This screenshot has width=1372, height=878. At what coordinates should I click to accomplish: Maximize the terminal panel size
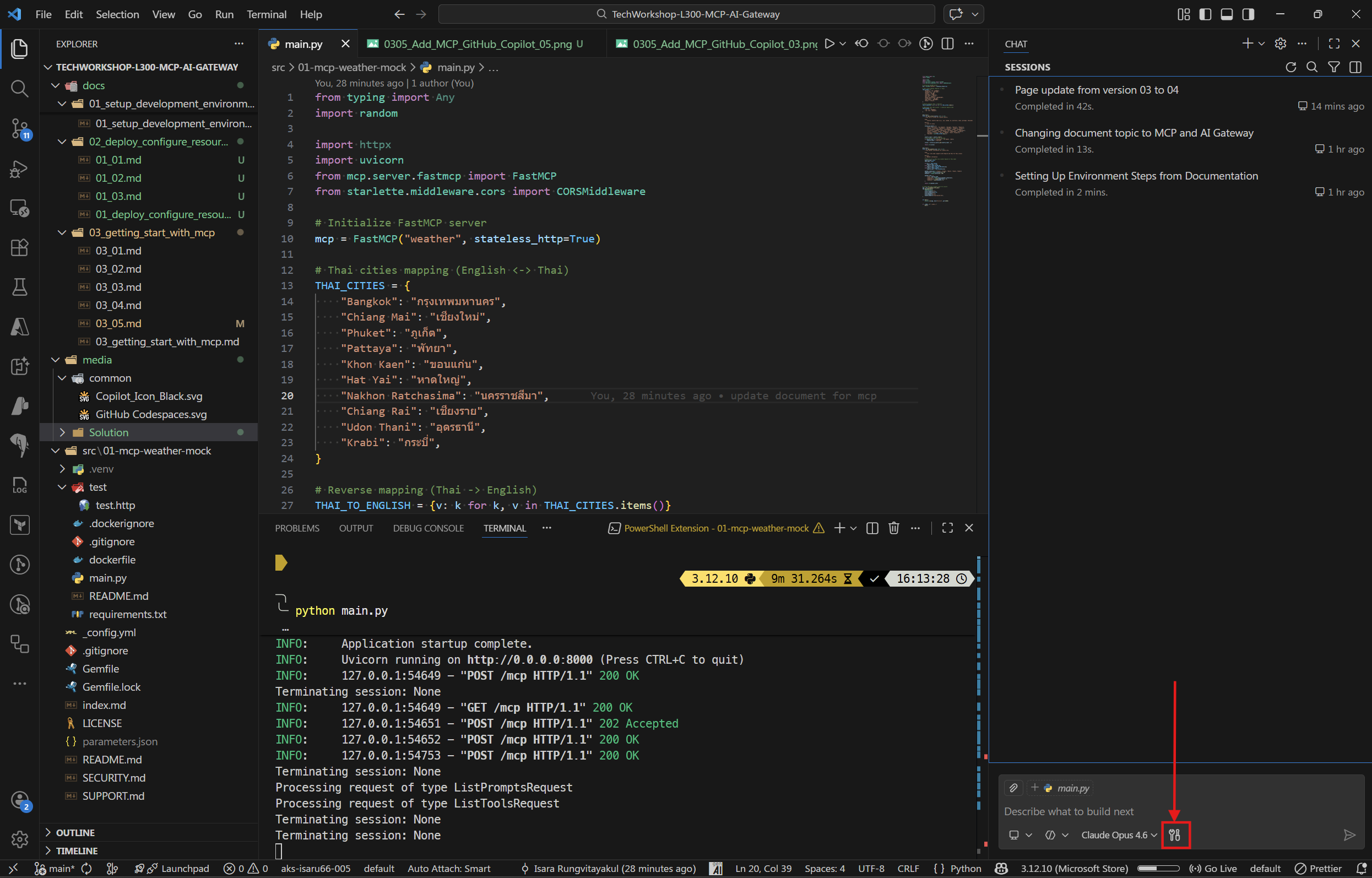(x=947, y=529)
